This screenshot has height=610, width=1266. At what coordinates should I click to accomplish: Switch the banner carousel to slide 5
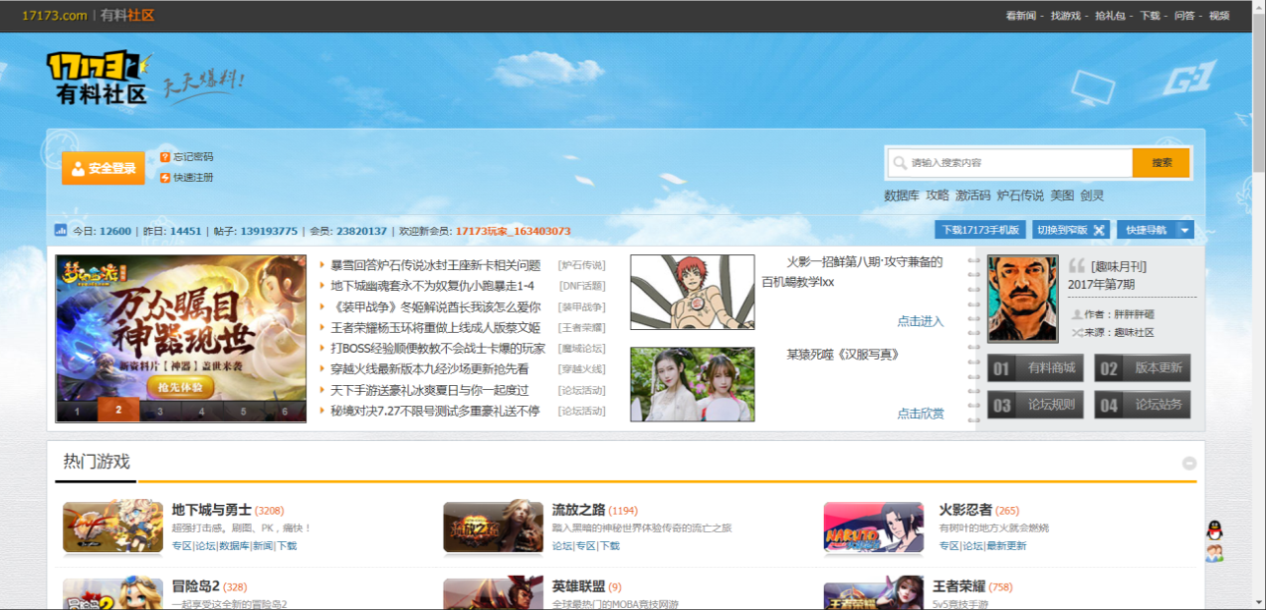(244, 411)
